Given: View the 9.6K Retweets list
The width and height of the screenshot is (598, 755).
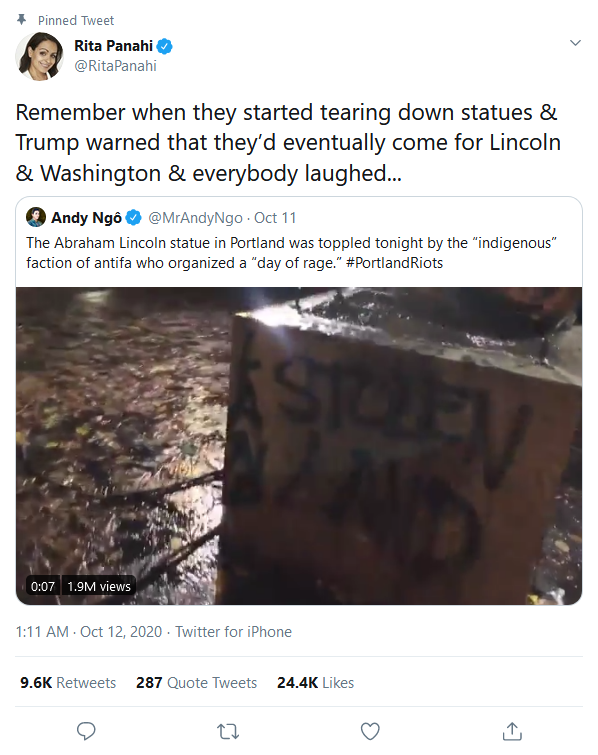Looking at the screenshot, I should coord(68,683).
